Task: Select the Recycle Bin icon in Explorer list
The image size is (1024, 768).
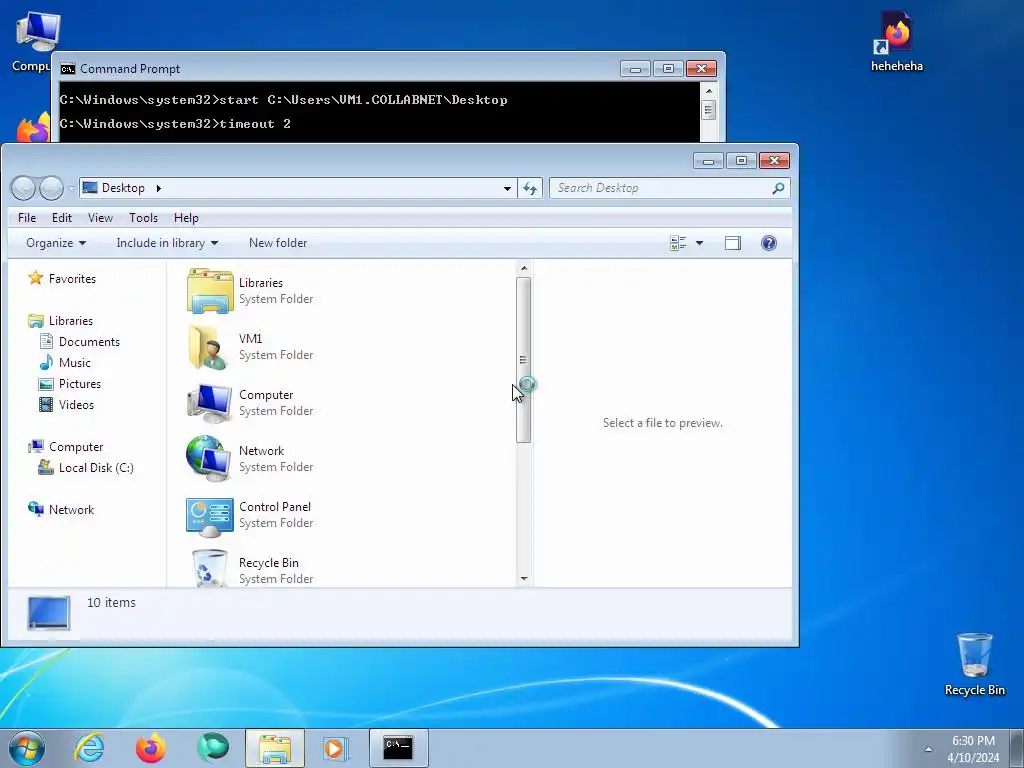Action: [x=210, y=568]
